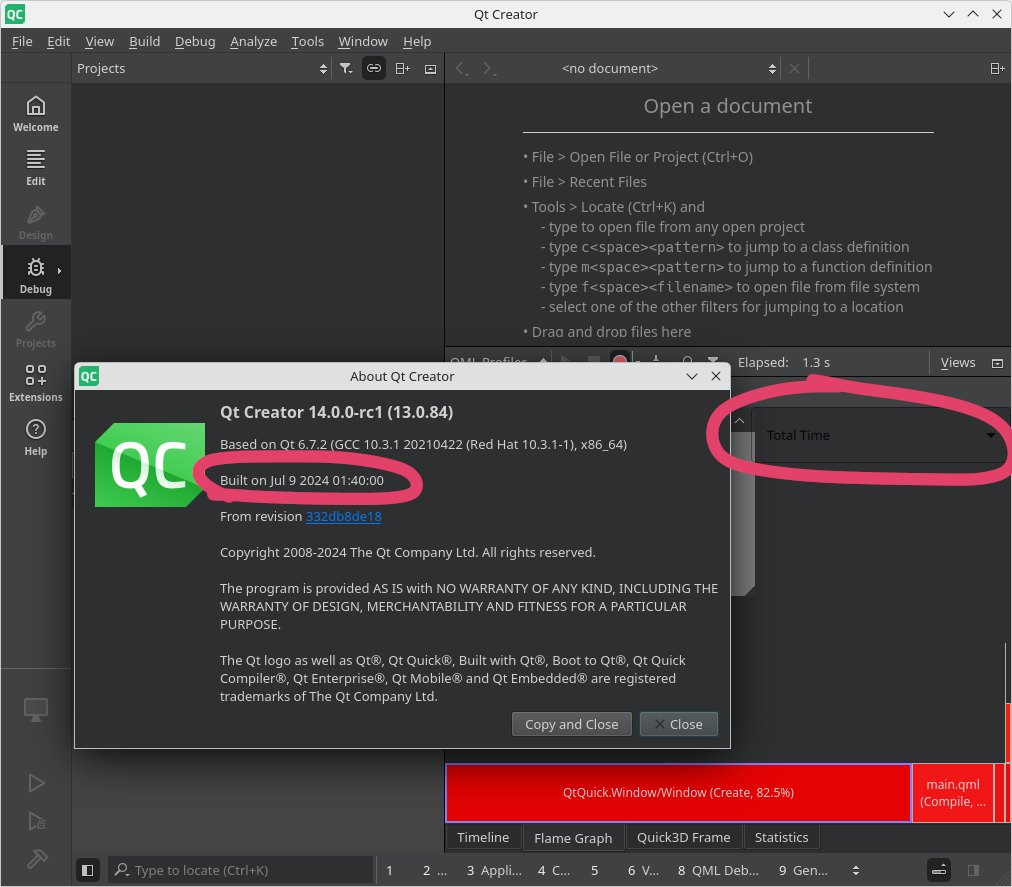This screenshot has width=1012, height=887.
Task: Click the Copy and Close button
Action: tap(572, 724)
